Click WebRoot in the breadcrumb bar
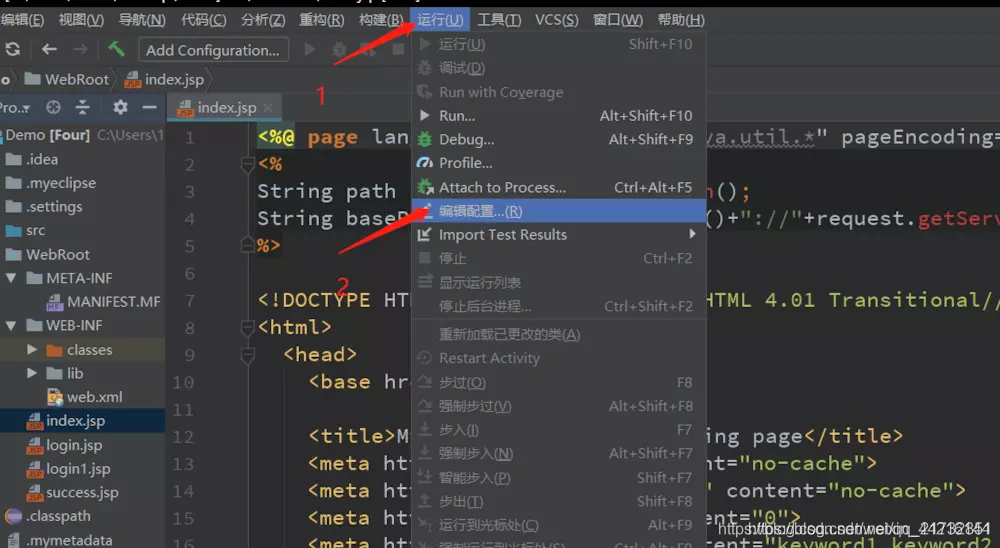The height and width of the screenshot is (548, 1000). coord(67,79)
